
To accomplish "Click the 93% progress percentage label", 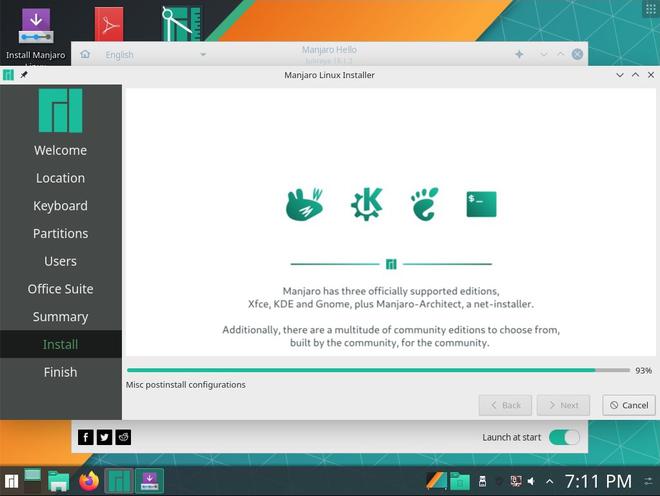I will [644, 371].
